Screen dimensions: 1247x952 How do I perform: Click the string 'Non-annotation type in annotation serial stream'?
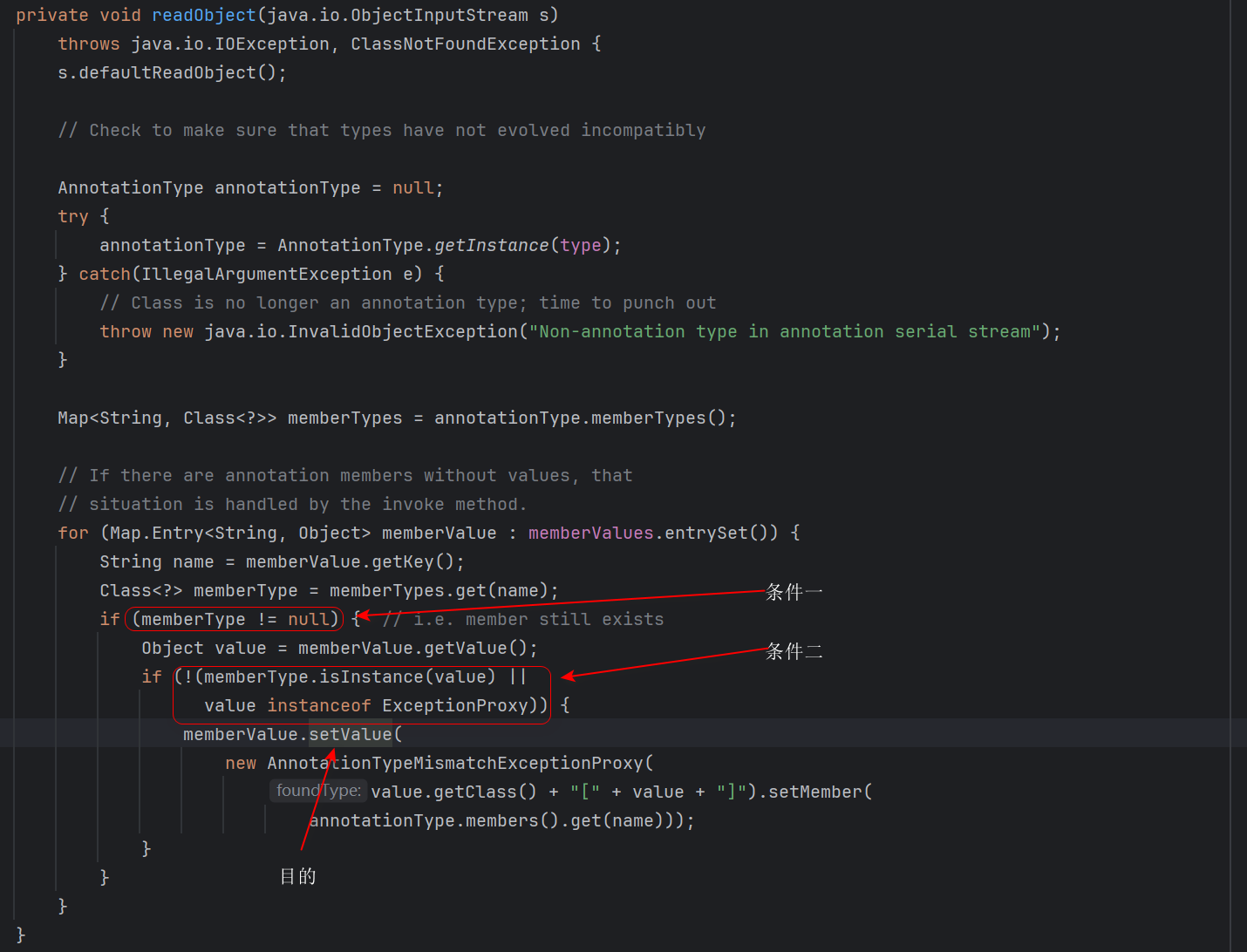tap(785, 331)
